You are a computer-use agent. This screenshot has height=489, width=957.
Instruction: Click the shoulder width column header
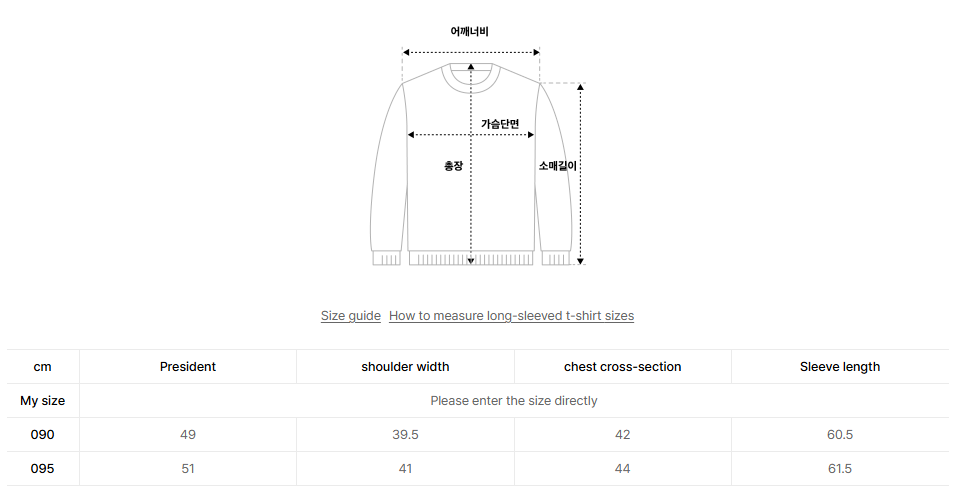point(405,366)
